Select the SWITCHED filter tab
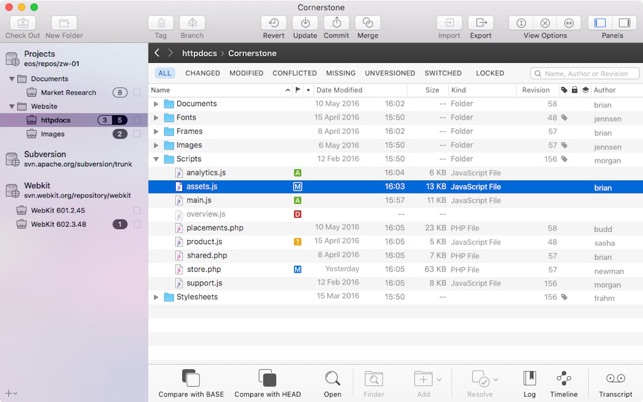 pyautogui.click(x=443, y=73)
